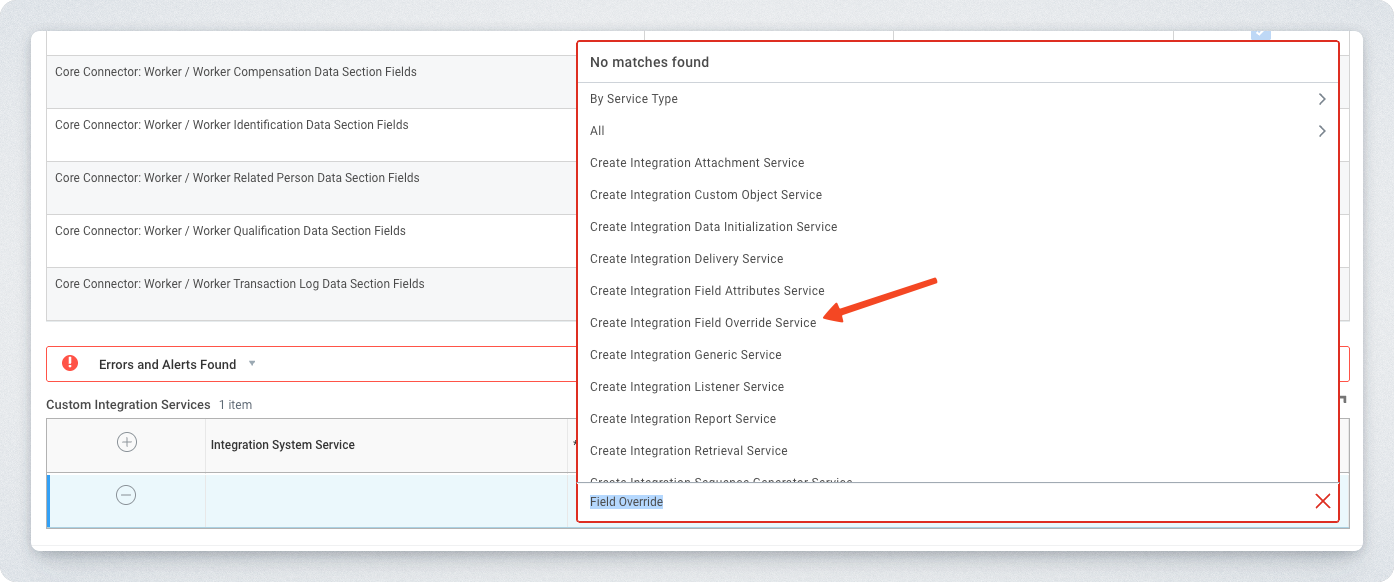
Task: Click the chevron beside By Service Type
Action: tap(1322, 99)
